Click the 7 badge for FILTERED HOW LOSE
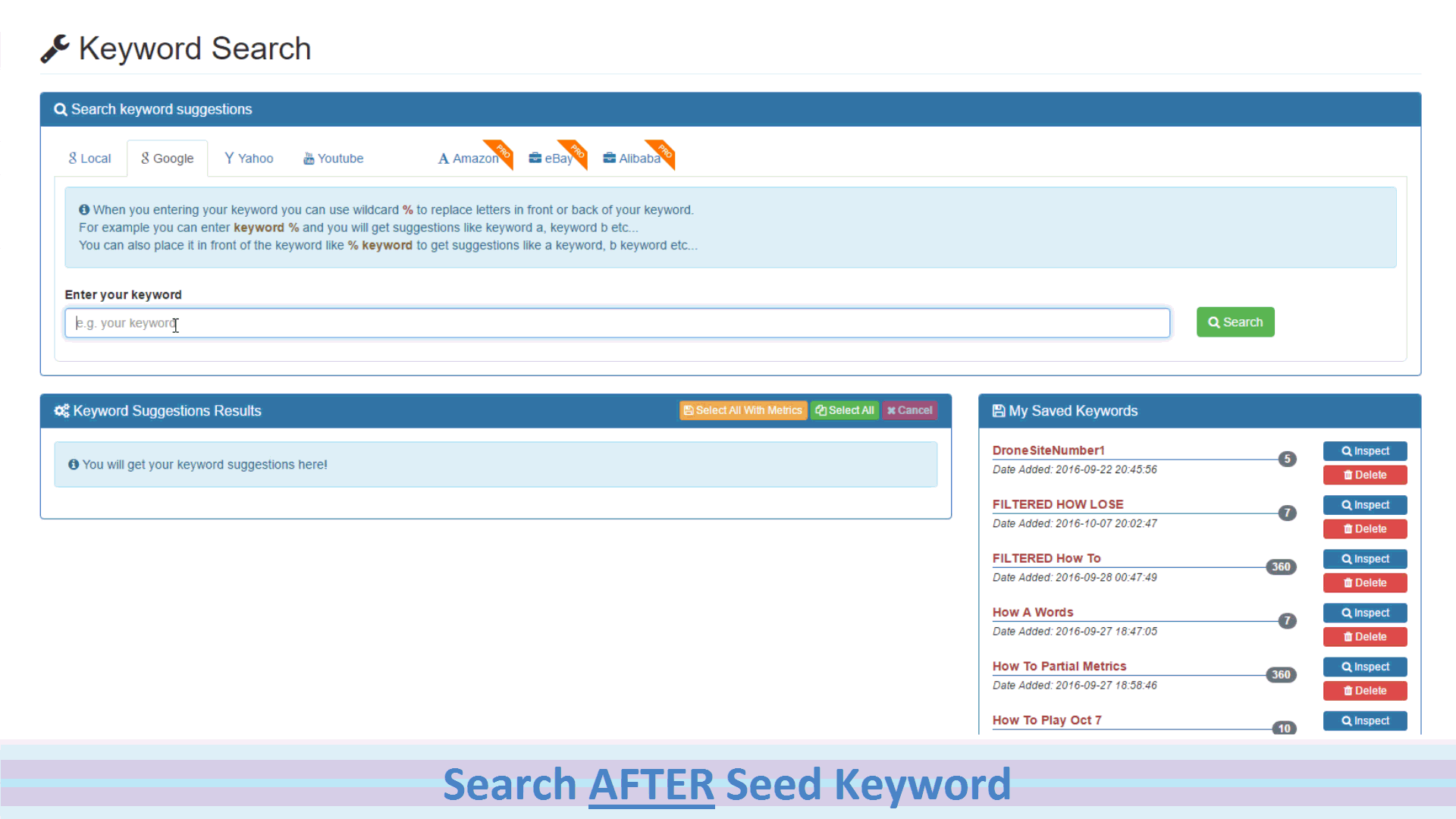The width and height of the screenshot is (1456, 819). click(1287, 513)
